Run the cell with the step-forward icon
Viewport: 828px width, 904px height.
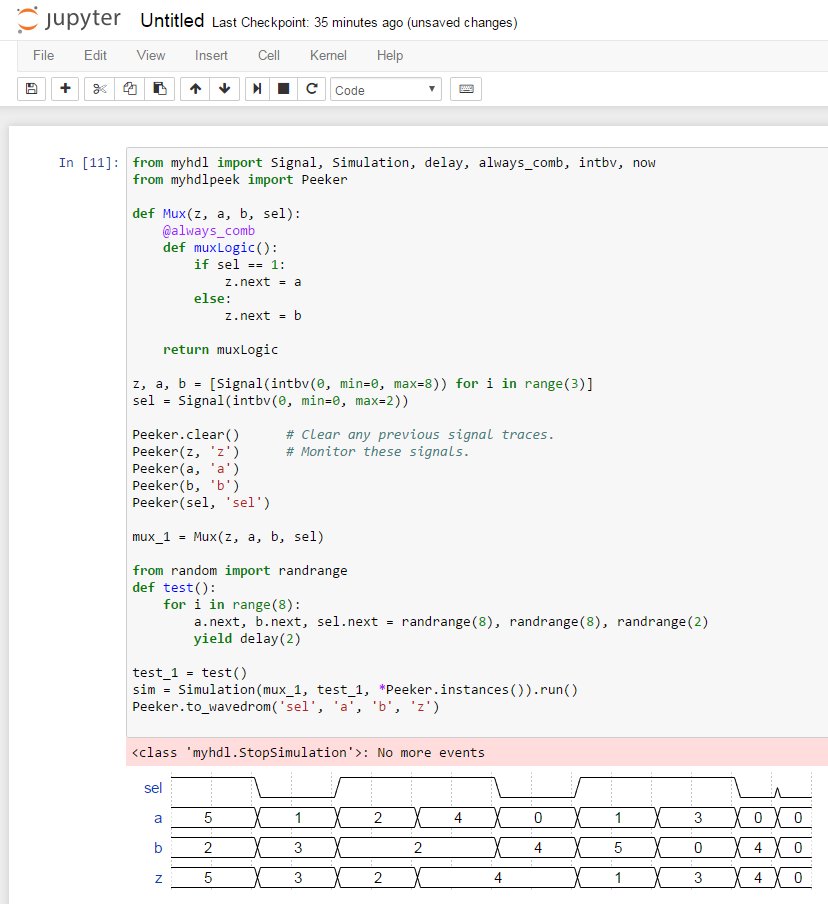click(x=257, y=89)
